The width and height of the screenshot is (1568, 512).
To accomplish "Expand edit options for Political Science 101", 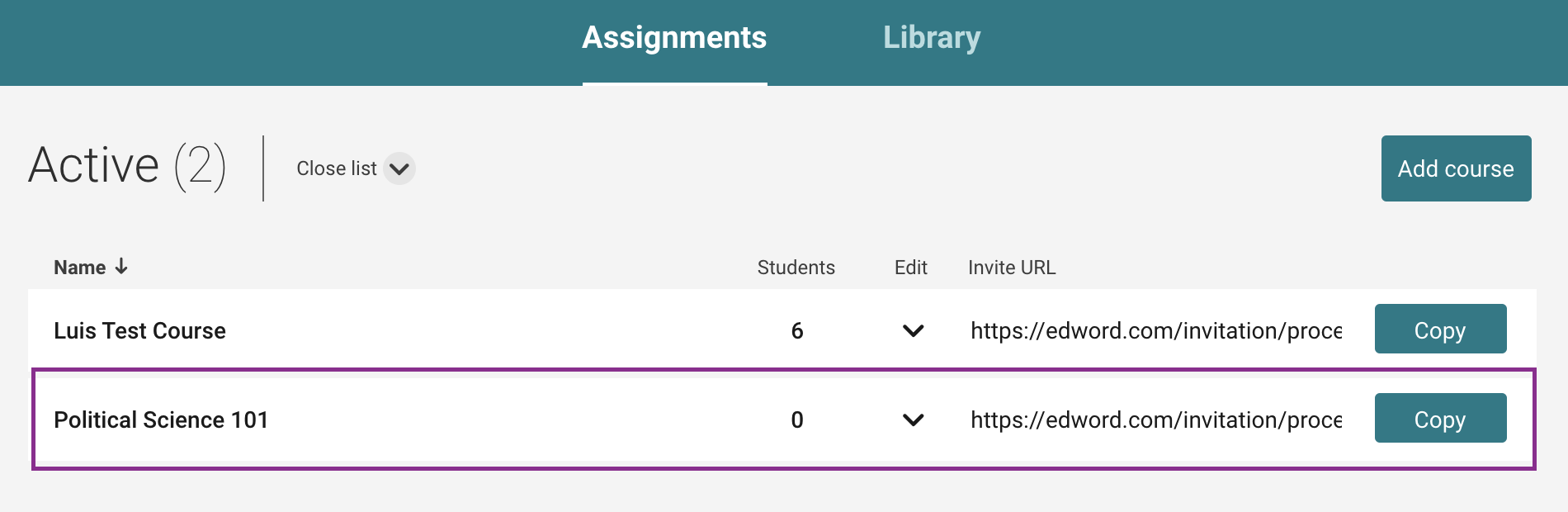I will click(913, 420).
